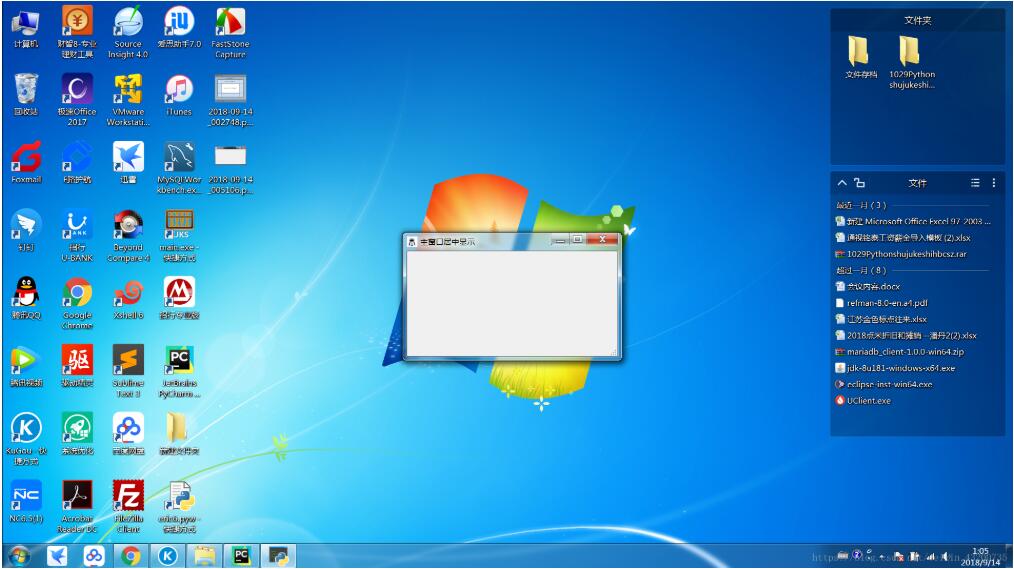This screenshot has width=1014, height=569.
Task: Open VMware Workstation shortcut on desktop
Action: point(128,100)
